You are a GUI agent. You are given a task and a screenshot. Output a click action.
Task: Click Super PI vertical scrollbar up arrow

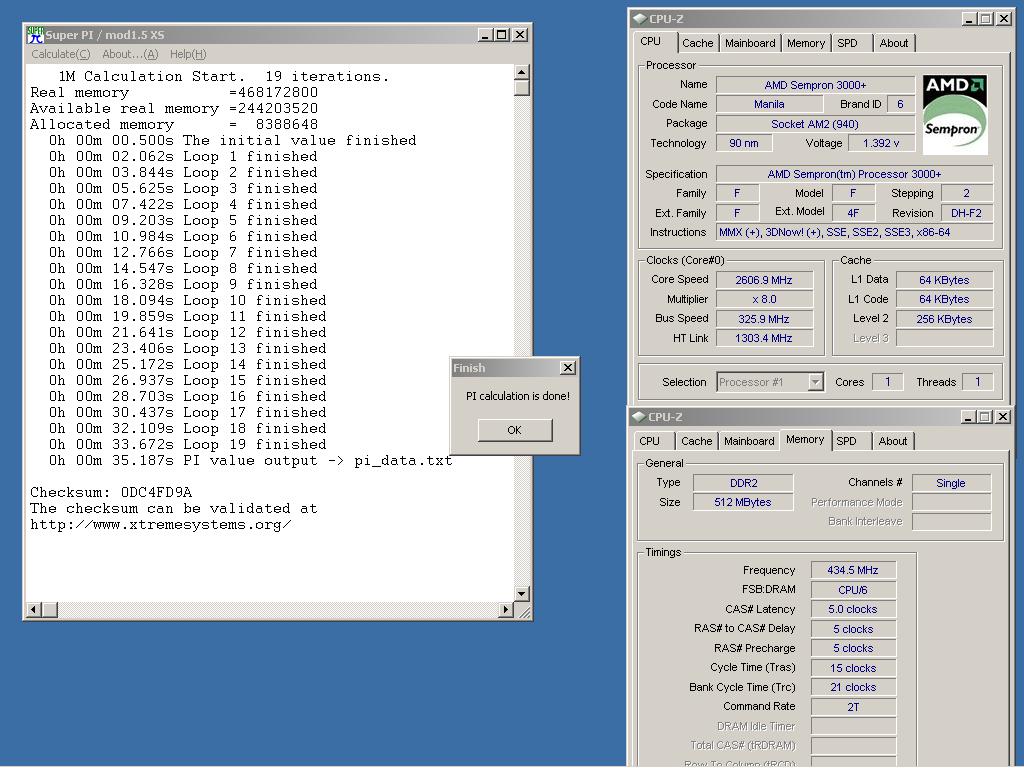pyautogui.click(x=521, y=72)
